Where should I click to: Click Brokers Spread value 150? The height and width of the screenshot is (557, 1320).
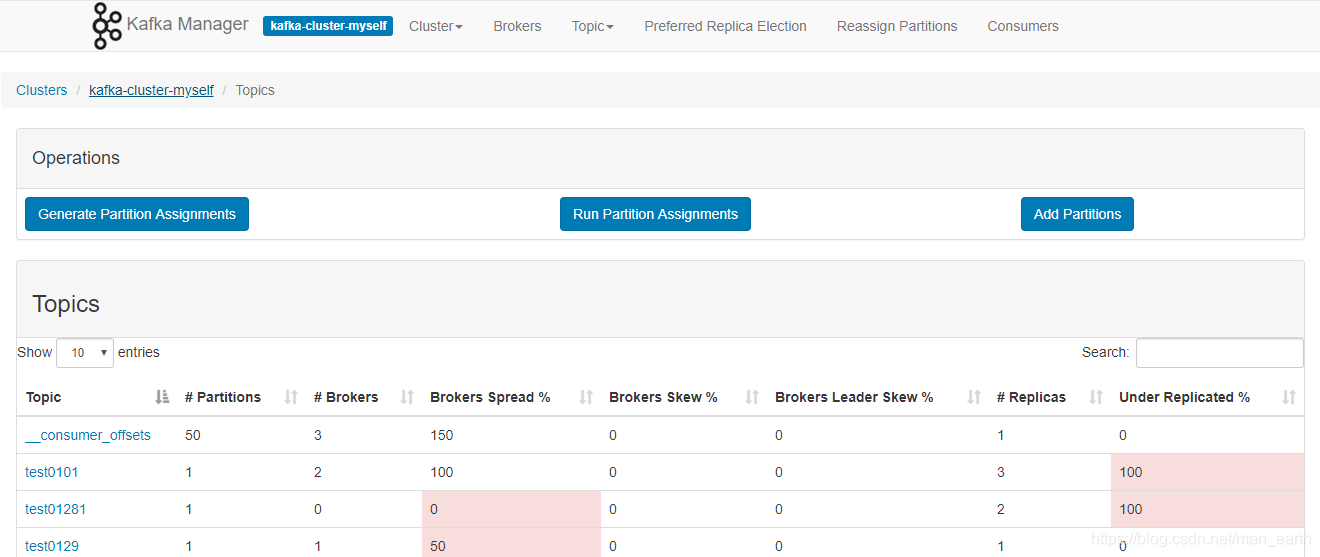[x=442, y=435]
